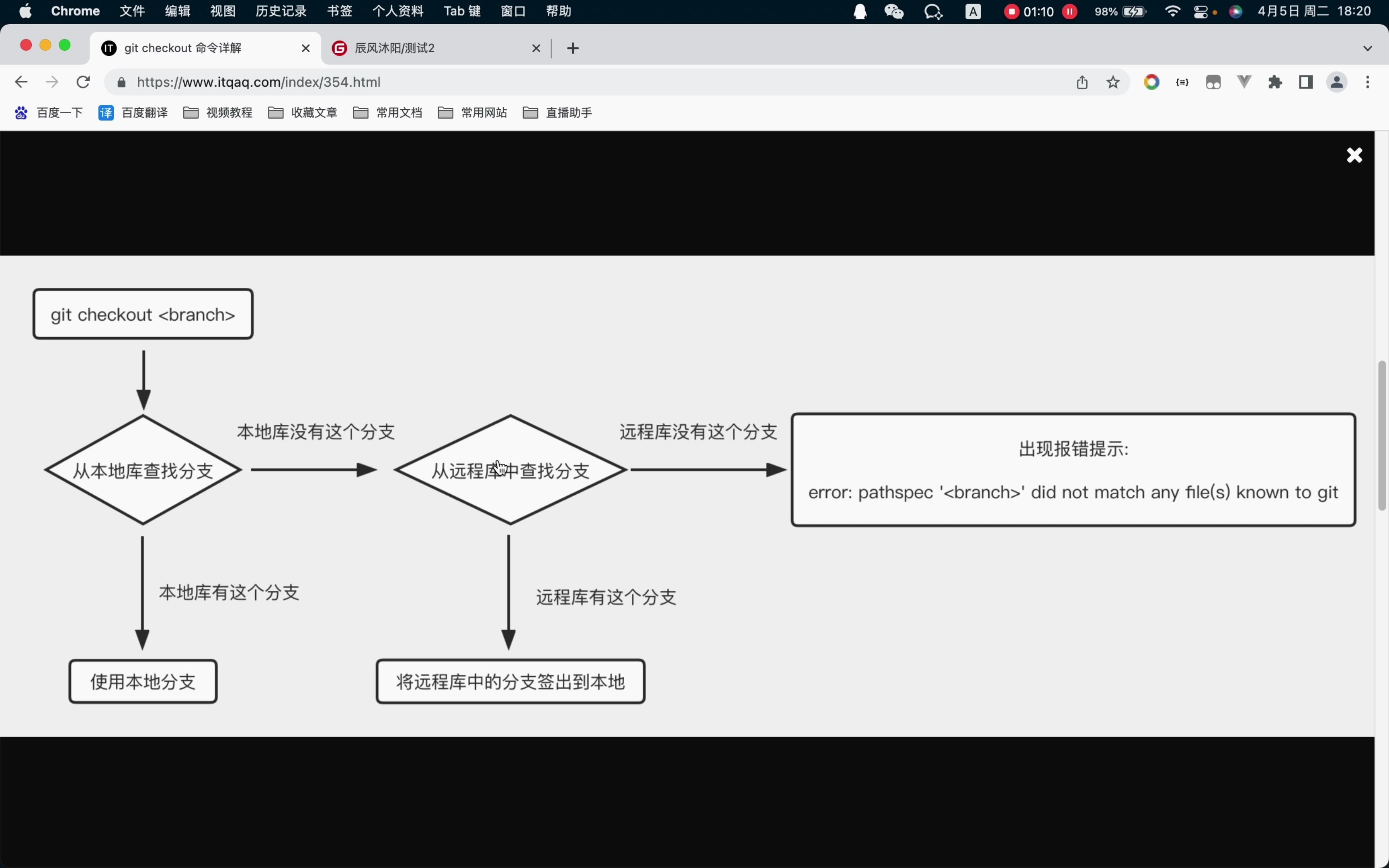Click the lock icon in the address bar

(121, 83)
